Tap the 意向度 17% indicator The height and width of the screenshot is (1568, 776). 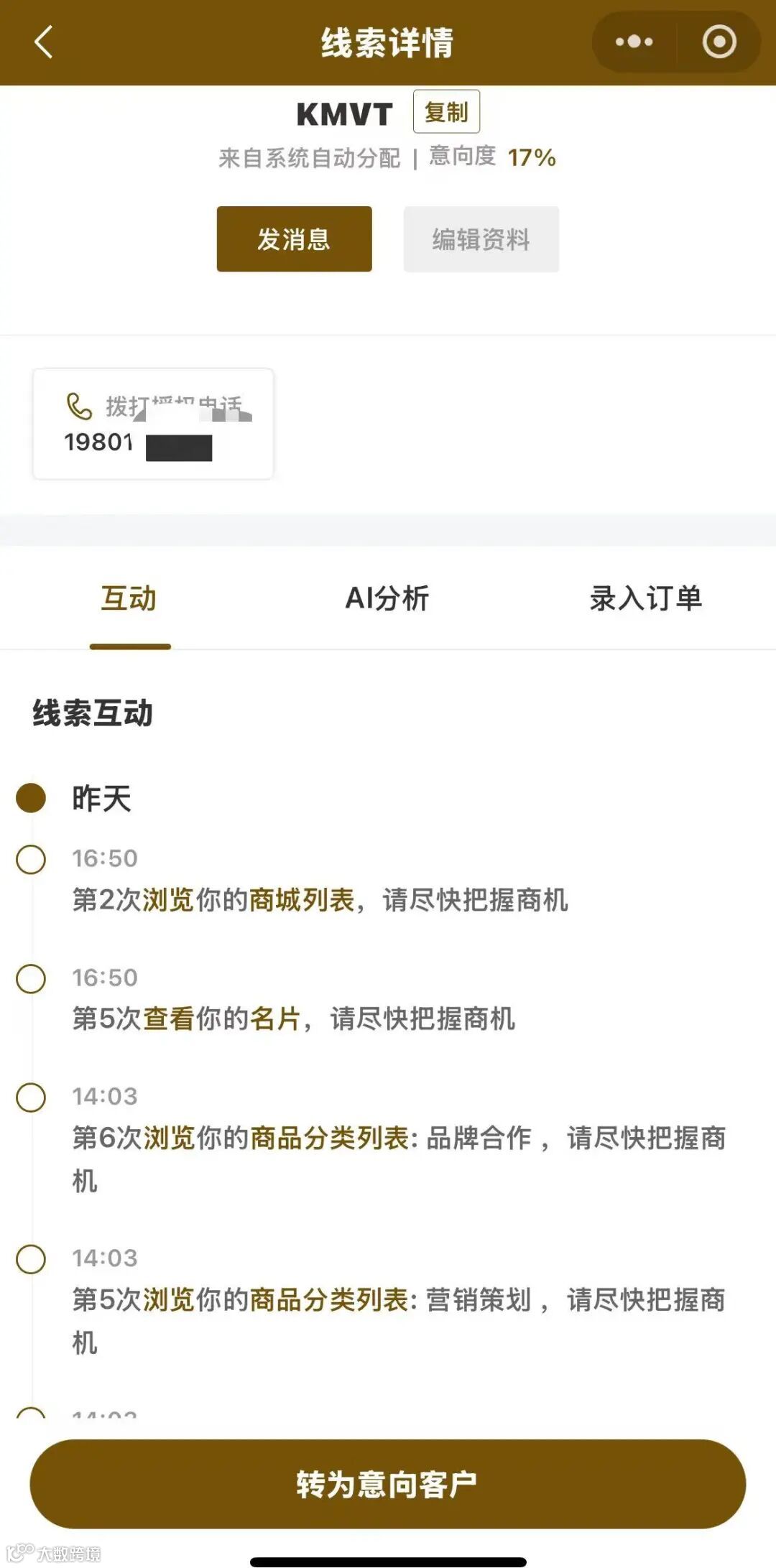492,157
